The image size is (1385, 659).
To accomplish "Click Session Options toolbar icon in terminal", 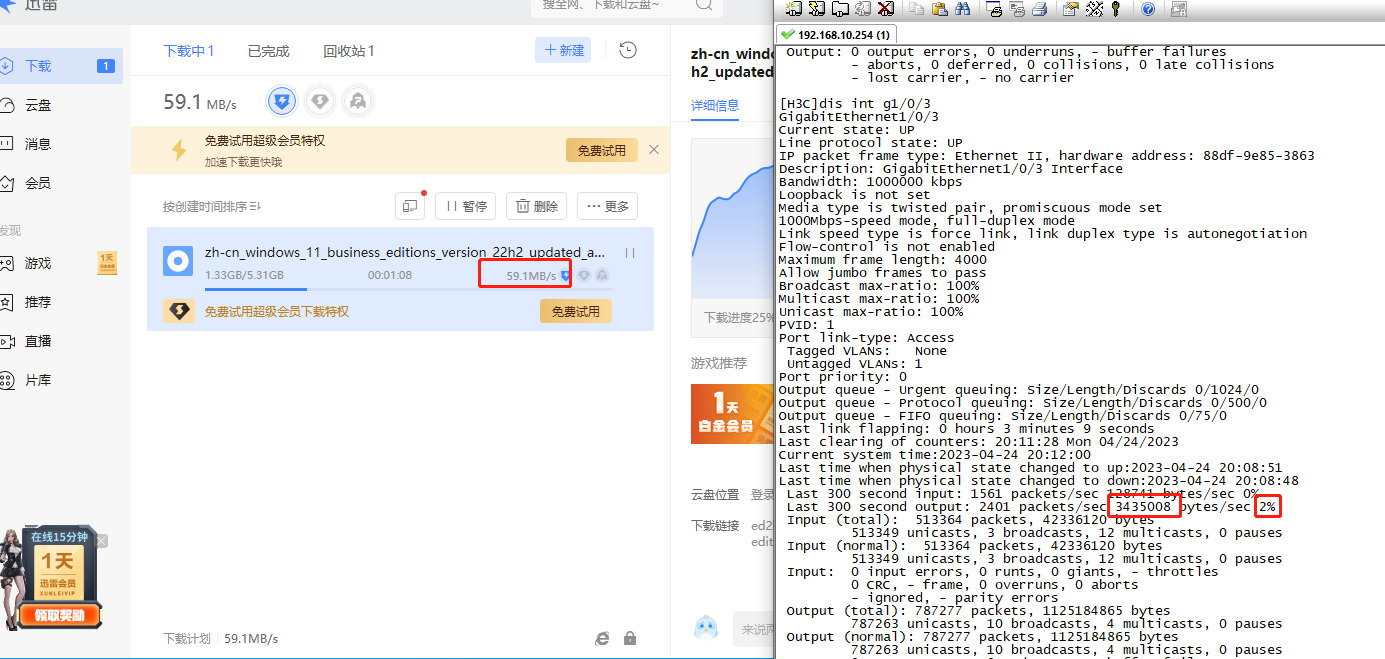I will pos(1070,9).
